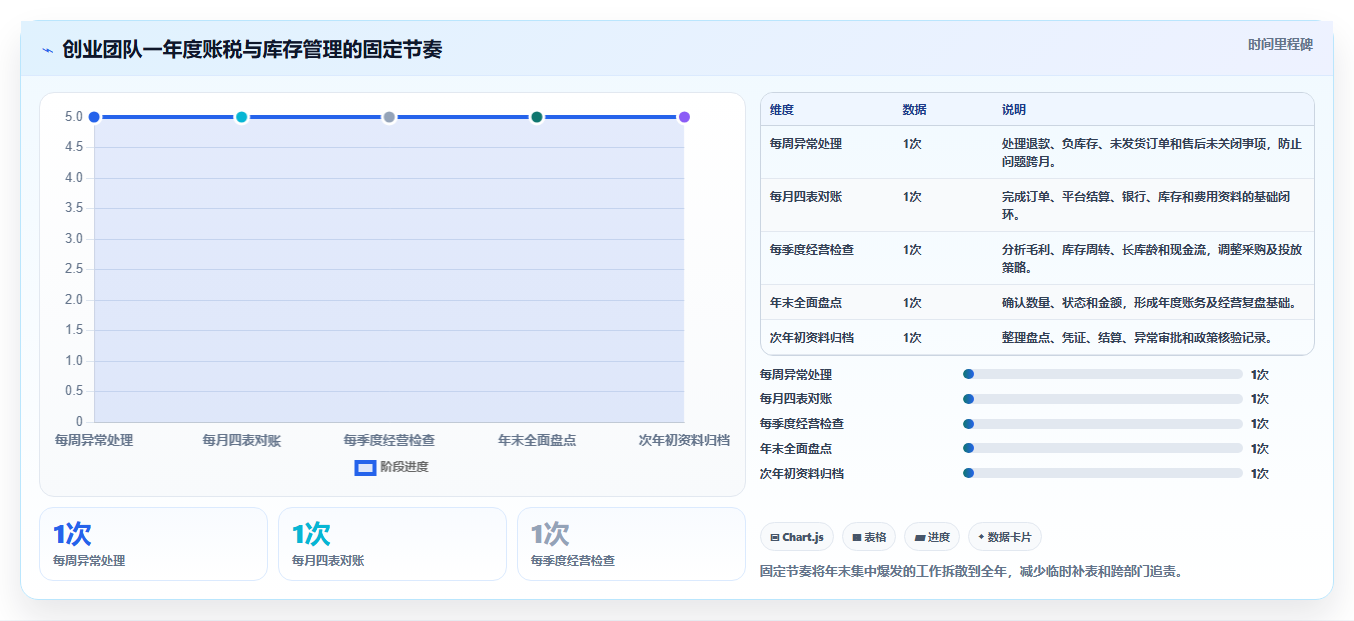Click the 次年初资料归档 progress bar

pos(1103,473)
